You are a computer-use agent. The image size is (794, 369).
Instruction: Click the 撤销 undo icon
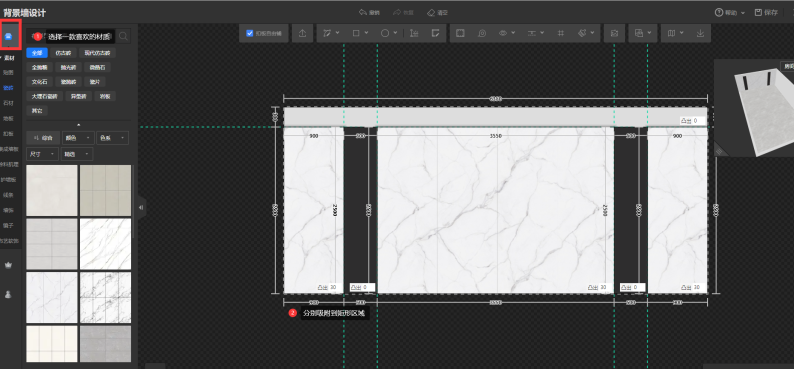point(363,13)
